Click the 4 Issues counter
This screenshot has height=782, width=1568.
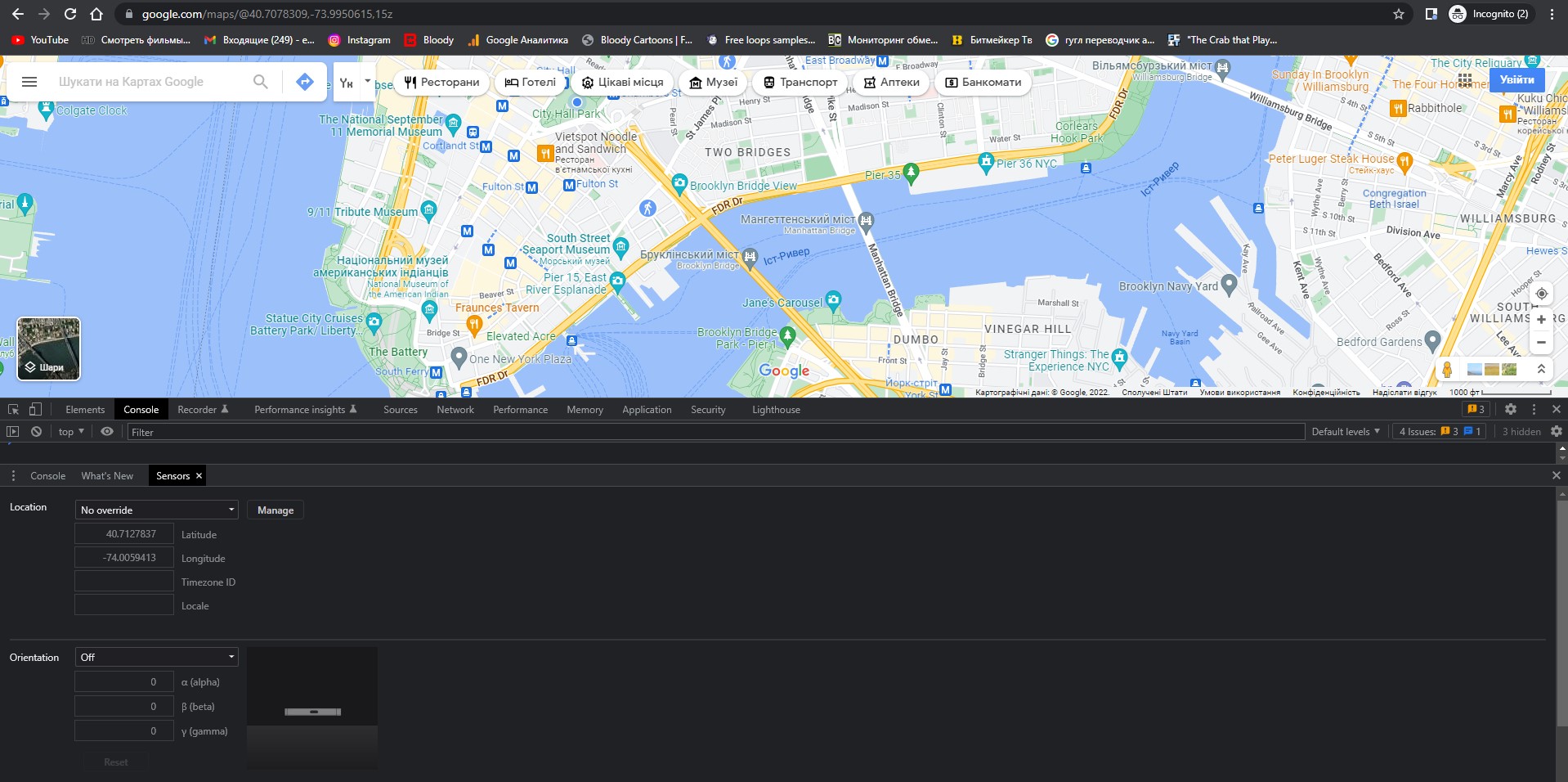(1440, 432)
